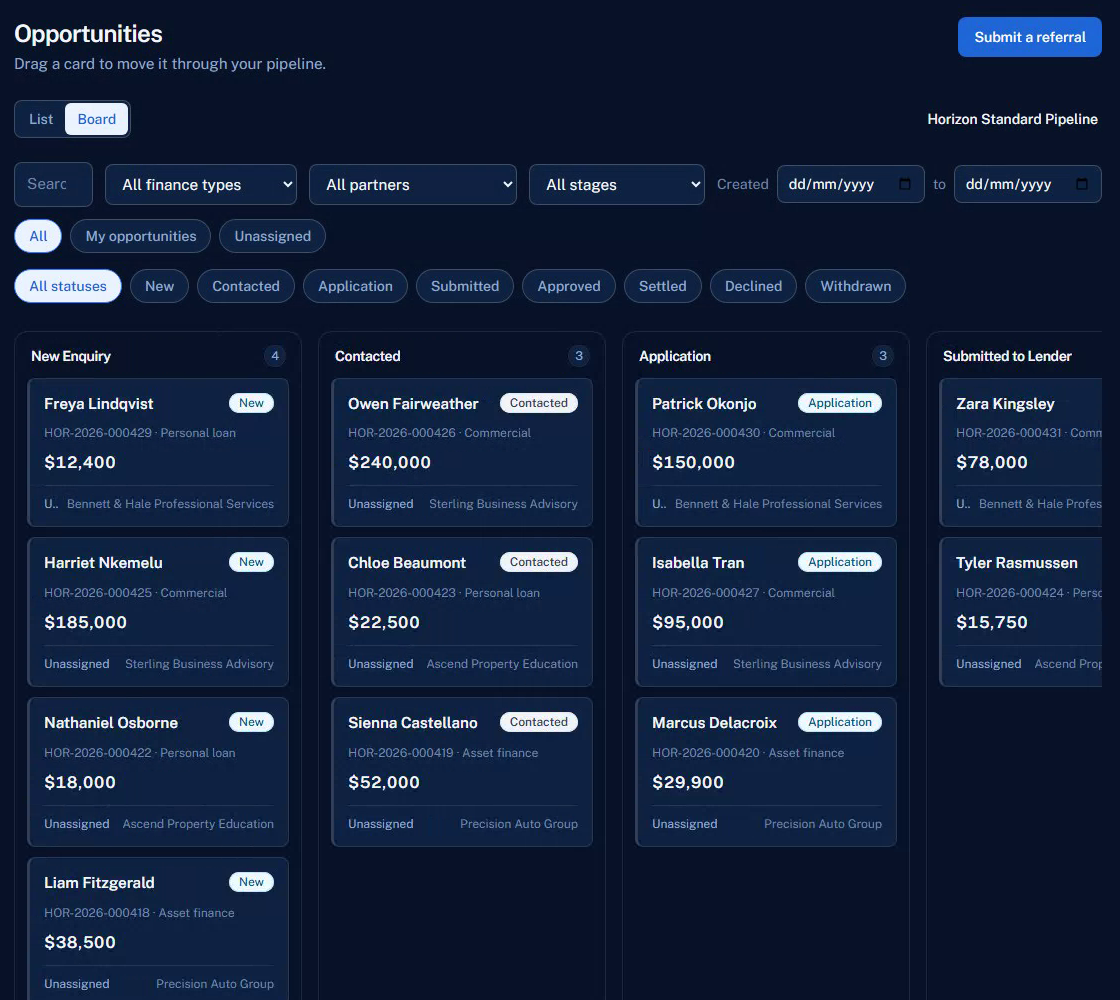Open All finance types dropdown
Screen dimensions: 1120x1000
click(x=201, y=185)
